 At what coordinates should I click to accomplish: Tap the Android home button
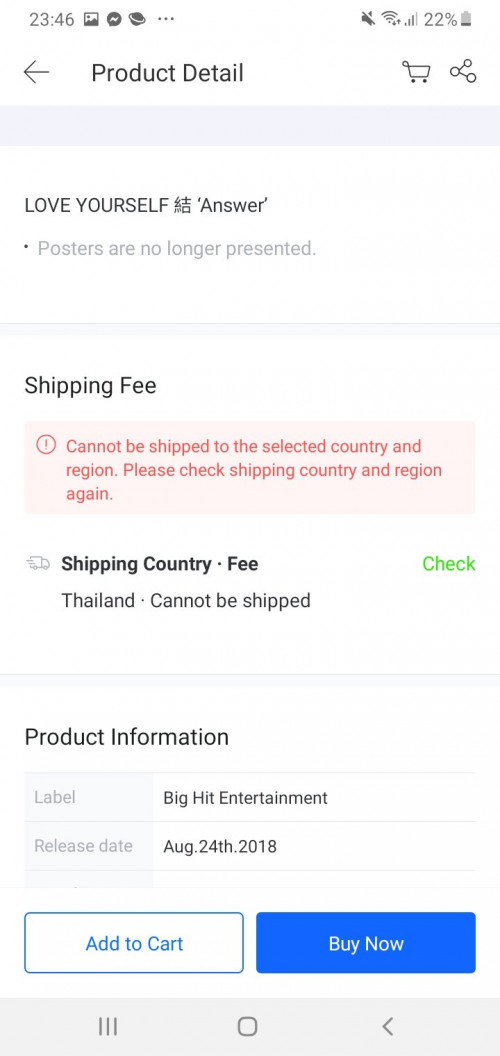[x=247, y=1026]
